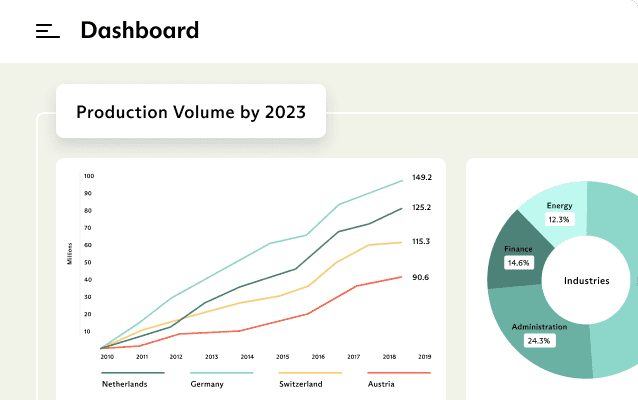Image resolution: width=638 pixels, height=400 pixels.
Task: Click the 2019 x-axis label
Action: click(x=424, y=357)
